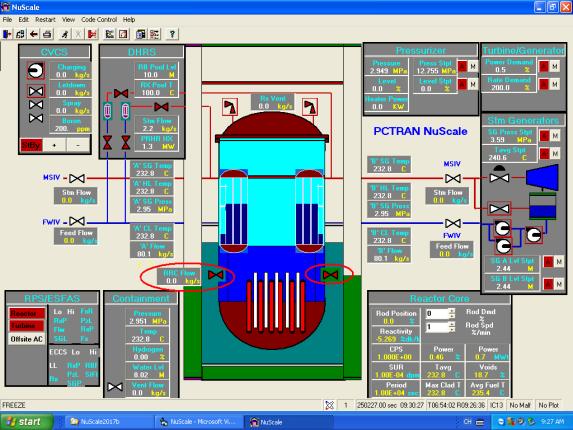Open the View menu

pyautogui.click(x=68, y=19)
